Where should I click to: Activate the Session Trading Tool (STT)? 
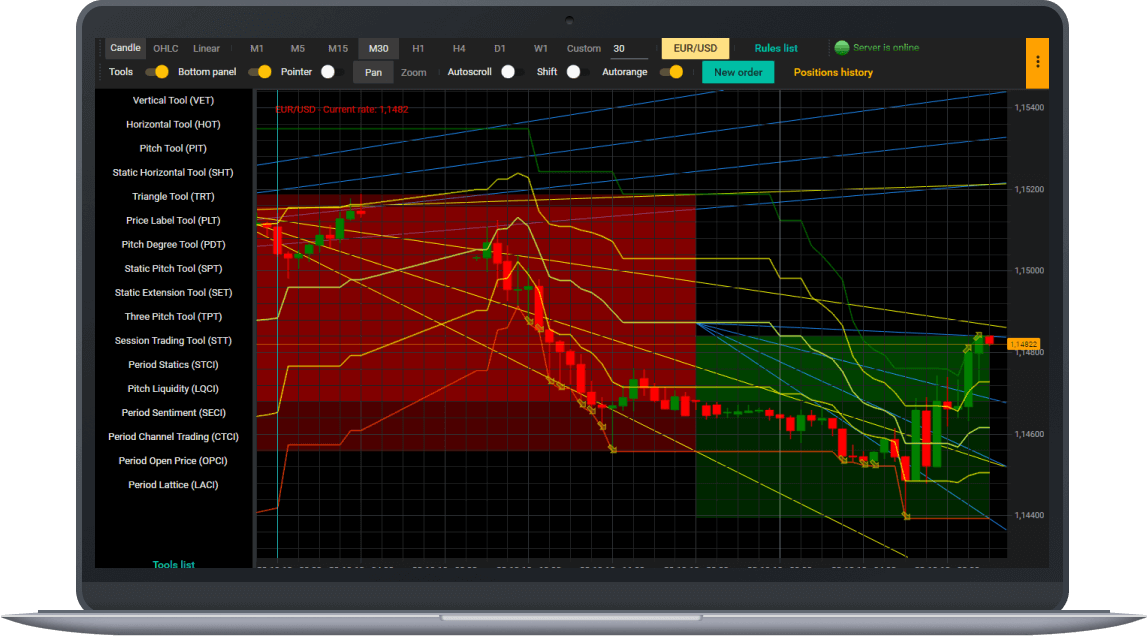172,340
